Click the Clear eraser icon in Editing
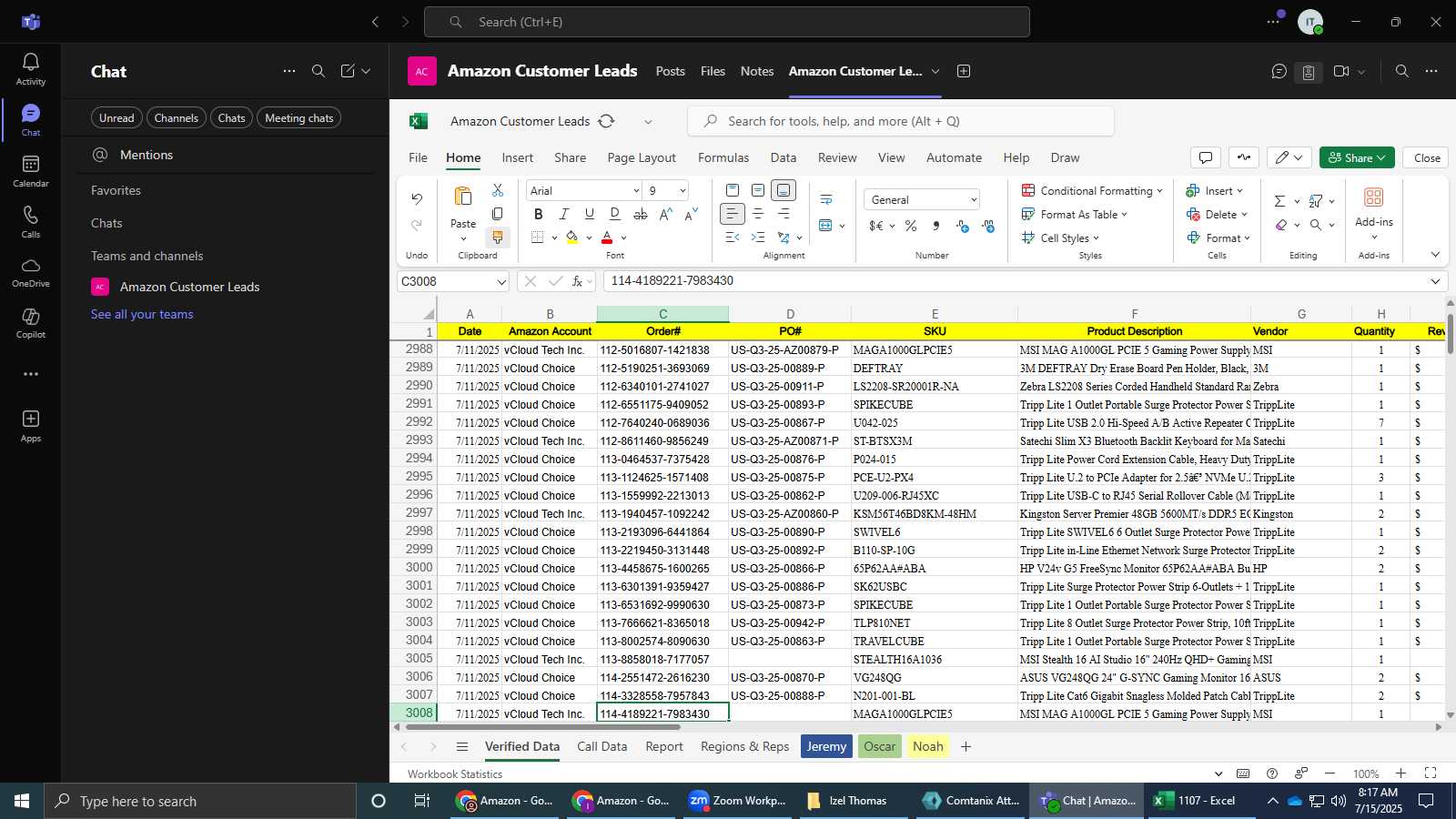 pyautogui.click(x=1281, y=225)
